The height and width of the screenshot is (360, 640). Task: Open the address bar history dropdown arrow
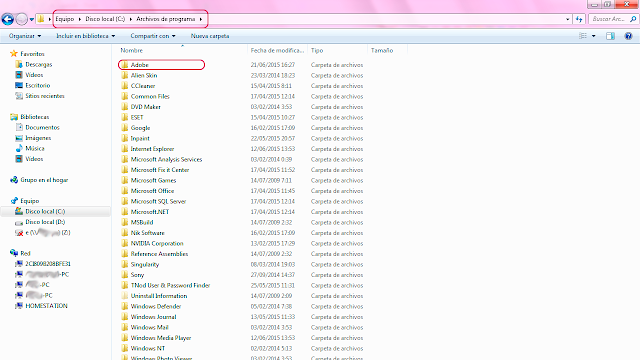point(568,19)
